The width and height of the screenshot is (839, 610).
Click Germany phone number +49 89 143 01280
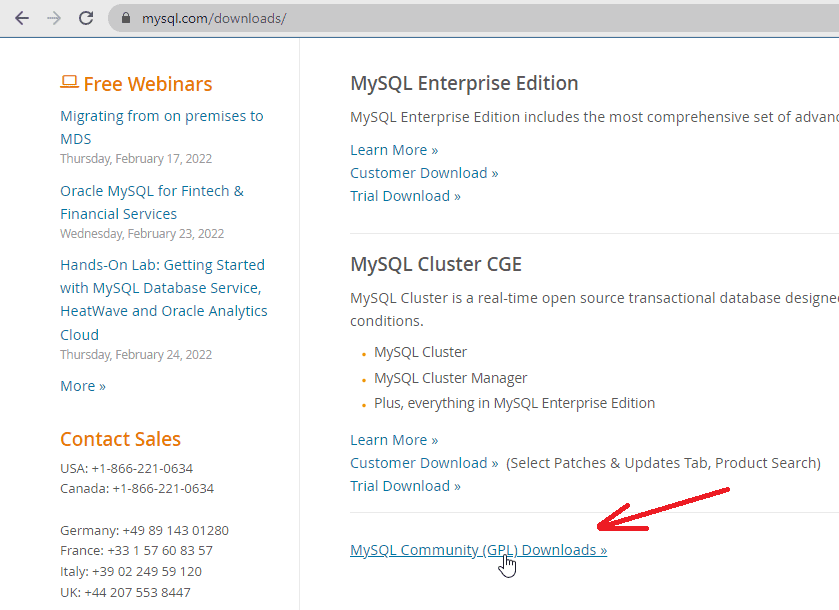coord(176,530)
